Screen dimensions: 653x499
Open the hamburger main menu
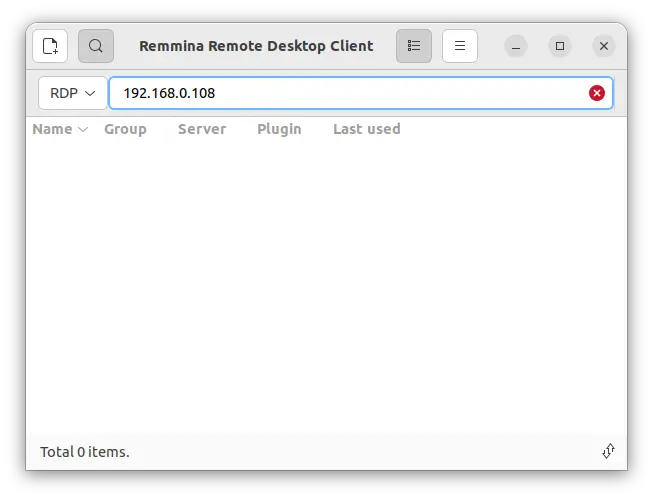(460, 46)
